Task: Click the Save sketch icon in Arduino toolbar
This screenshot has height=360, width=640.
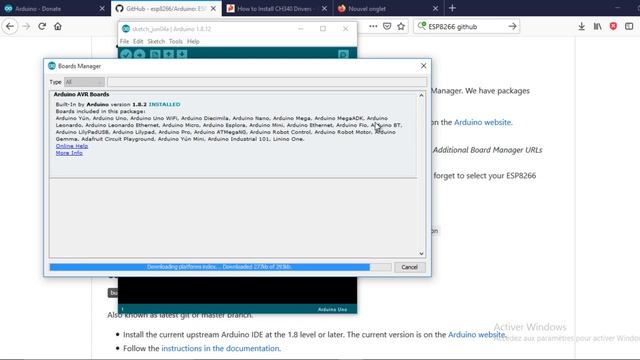Action: 182,54
